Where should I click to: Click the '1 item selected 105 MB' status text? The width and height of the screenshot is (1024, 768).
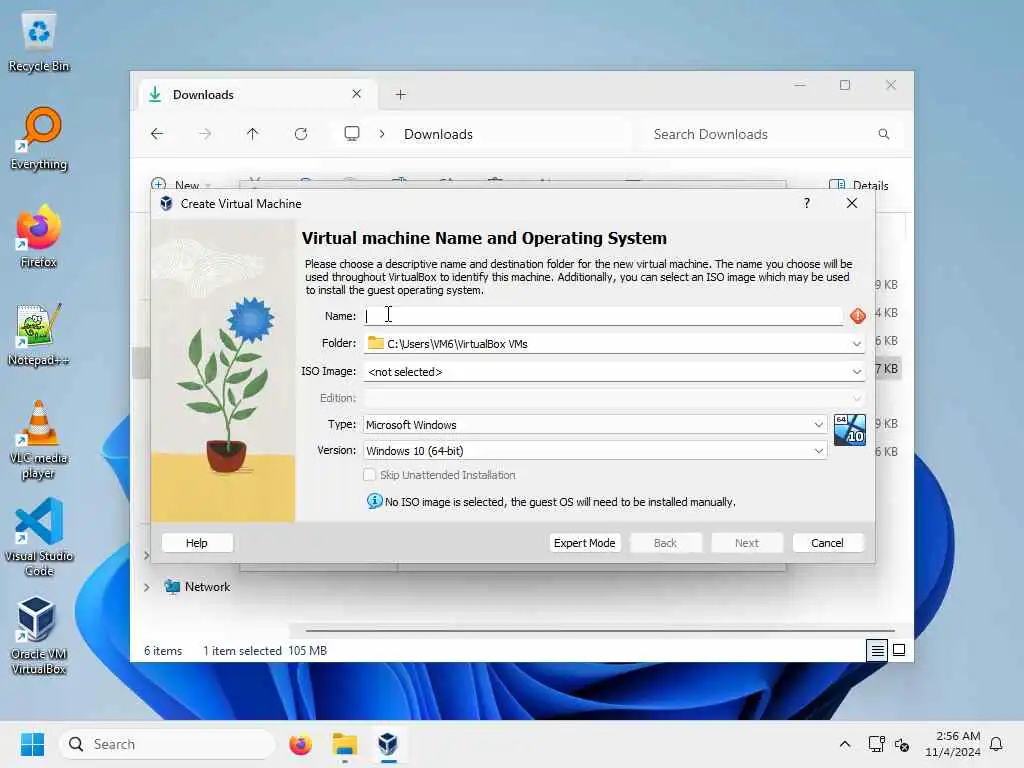(264, 650)
